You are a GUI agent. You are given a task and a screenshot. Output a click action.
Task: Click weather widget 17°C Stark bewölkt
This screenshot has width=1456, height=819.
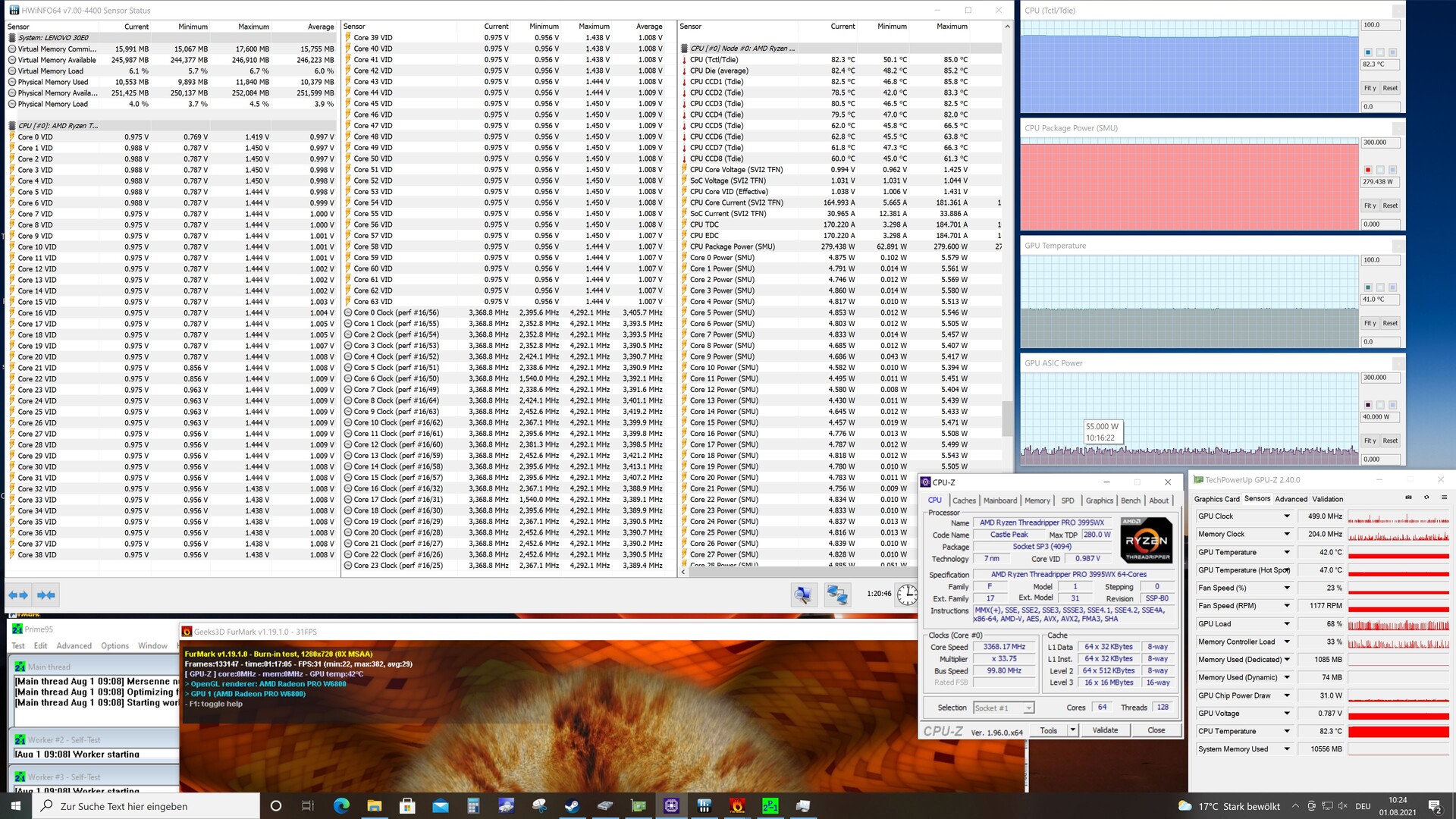point(1228,806)
